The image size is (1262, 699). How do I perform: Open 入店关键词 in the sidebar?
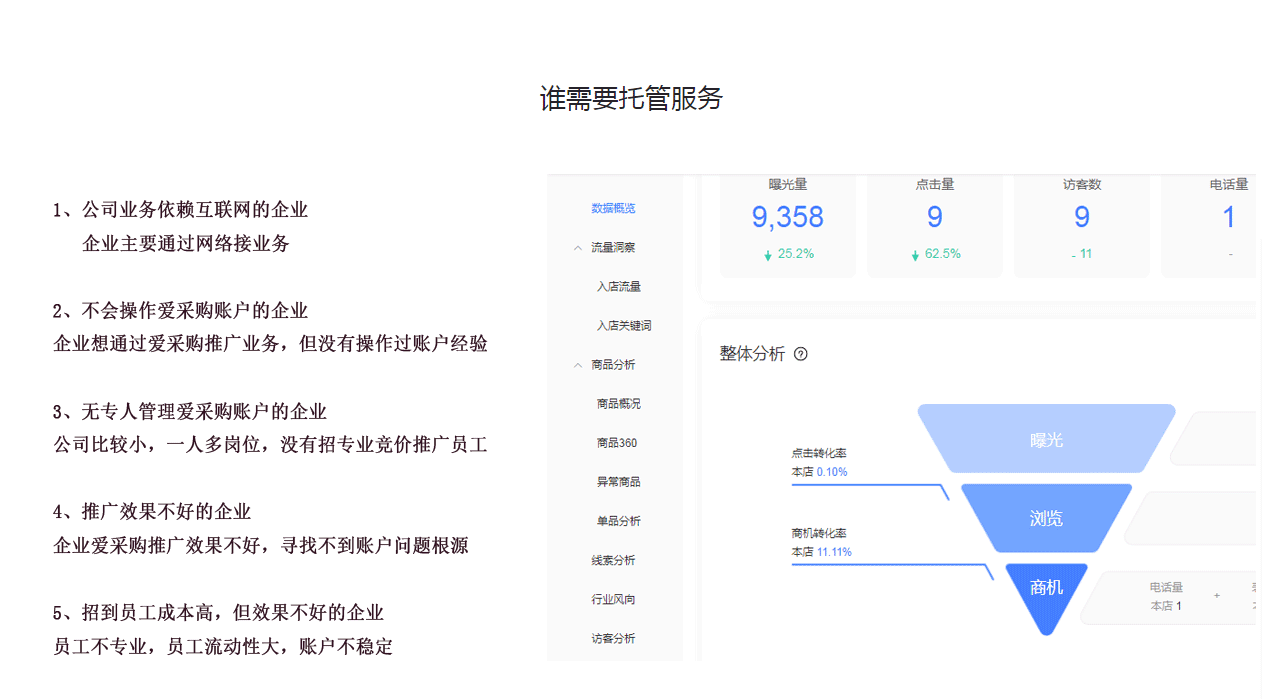click(x=624, y=325)
